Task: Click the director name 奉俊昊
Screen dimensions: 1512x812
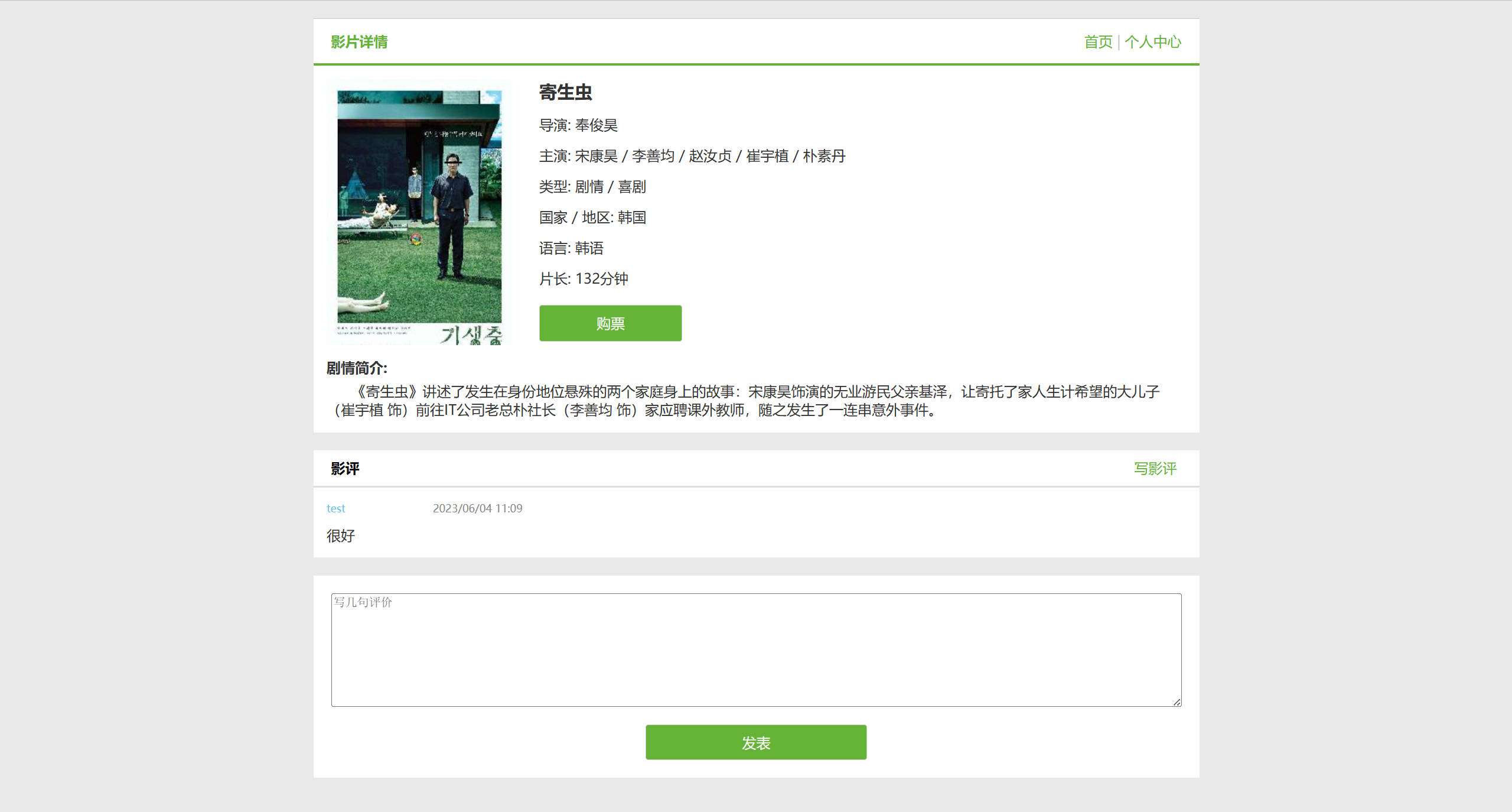Action: pyautogui.click(x=598, y=125)
